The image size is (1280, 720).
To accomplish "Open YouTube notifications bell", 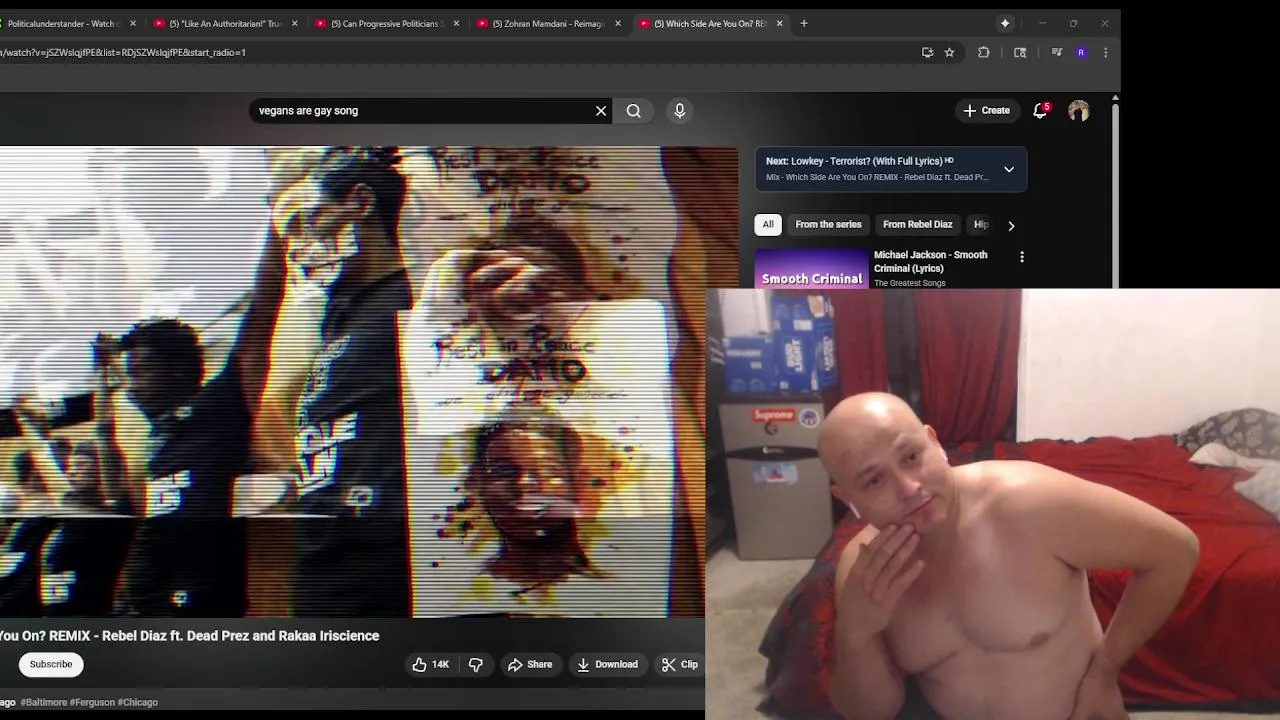I will [1040, 110].
